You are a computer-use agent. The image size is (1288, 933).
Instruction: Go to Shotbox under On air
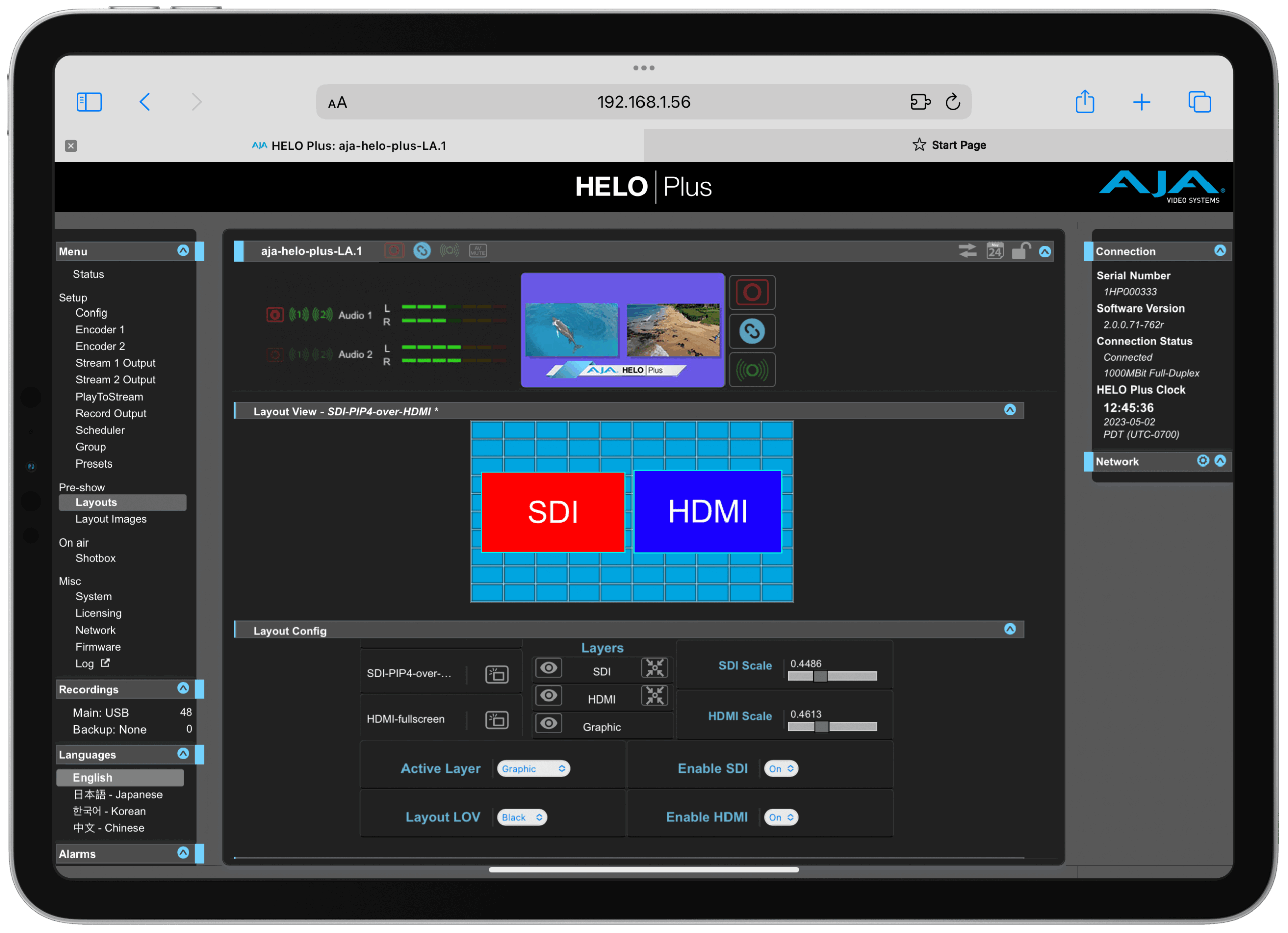coord(96,558)
